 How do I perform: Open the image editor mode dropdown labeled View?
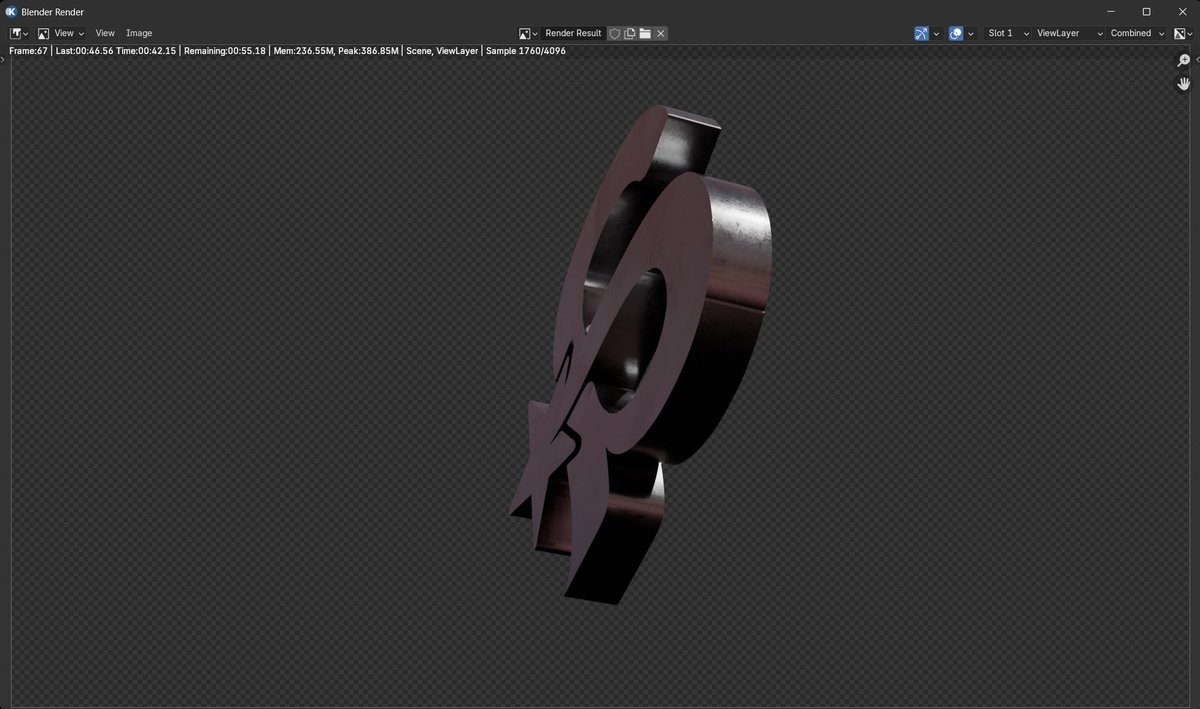pos(60,33)
